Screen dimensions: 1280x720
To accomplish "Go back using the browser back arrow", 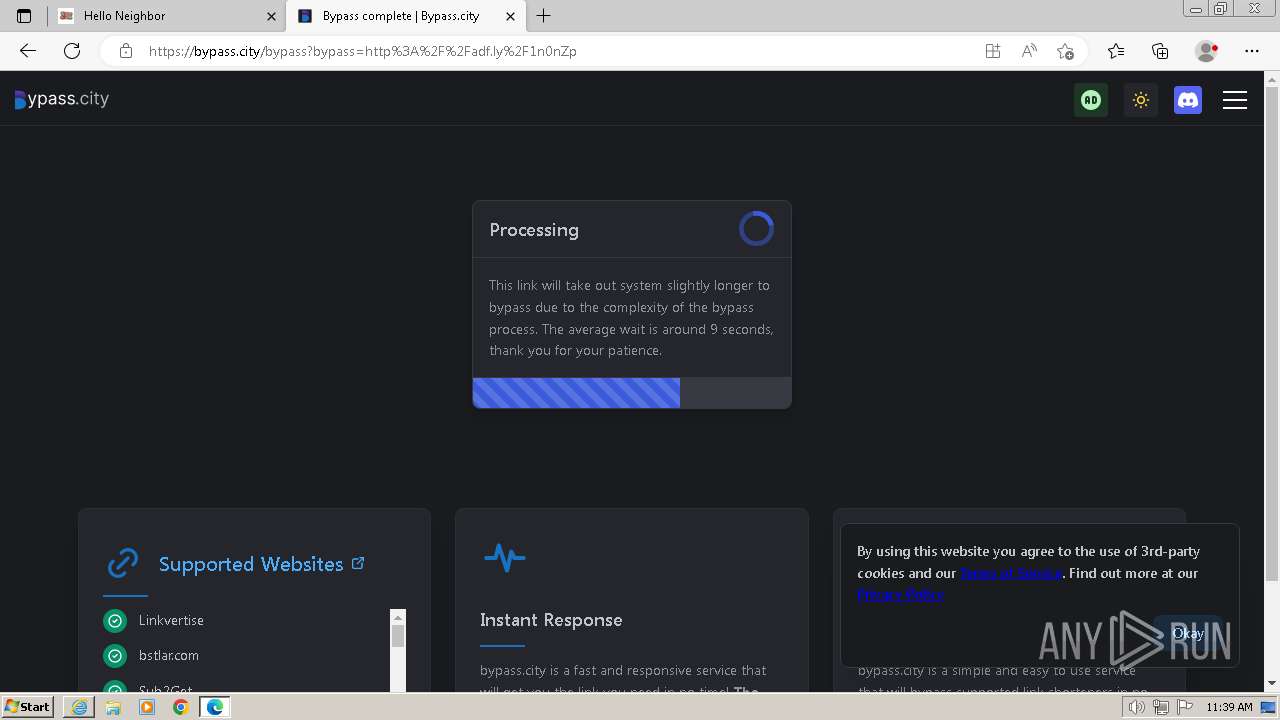I will [28, 51].
